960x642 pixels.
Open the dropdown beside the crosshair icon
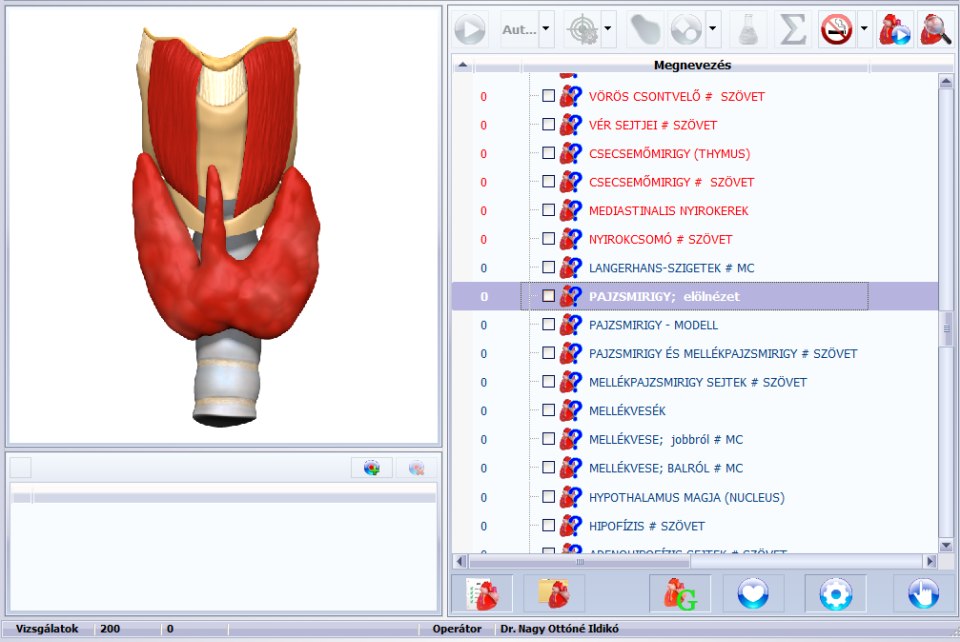[609, 28]
